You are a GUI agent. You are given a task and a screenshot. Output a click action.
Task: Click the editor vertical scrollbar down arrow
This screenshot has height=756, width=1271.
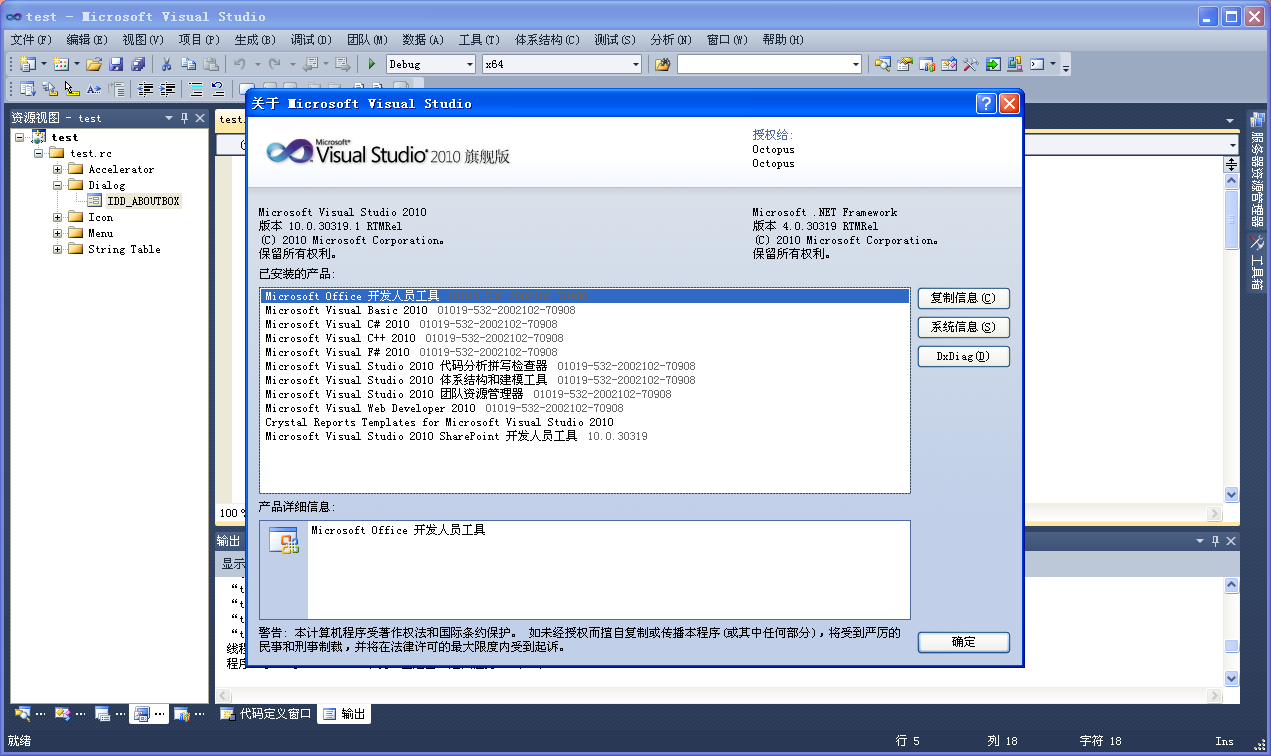click(x=1231, y=495)
